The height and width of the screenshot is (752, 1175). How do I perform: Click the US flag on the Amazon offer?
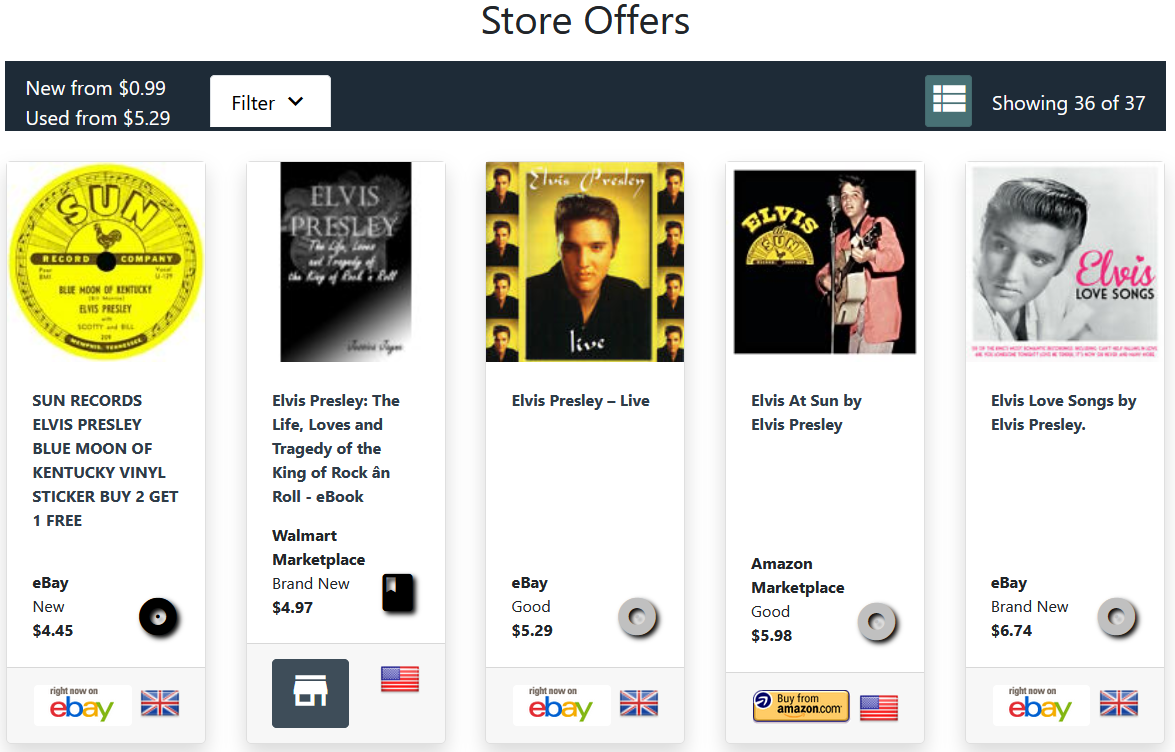(x=879, y=708)
